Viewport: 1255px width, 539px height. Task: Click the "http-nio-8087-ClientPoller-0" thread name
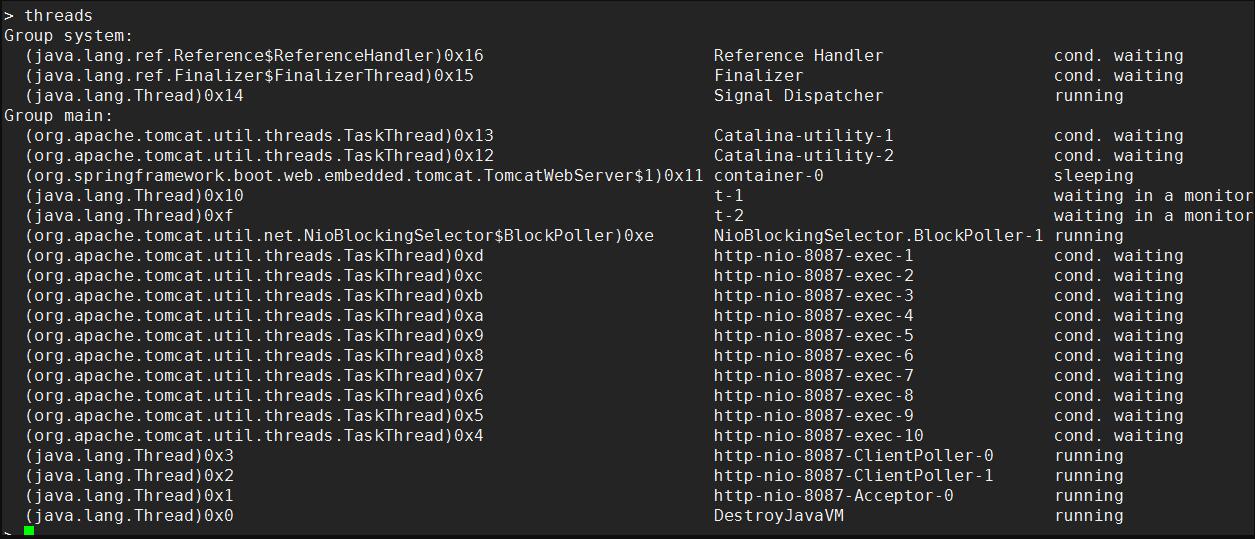853,455
